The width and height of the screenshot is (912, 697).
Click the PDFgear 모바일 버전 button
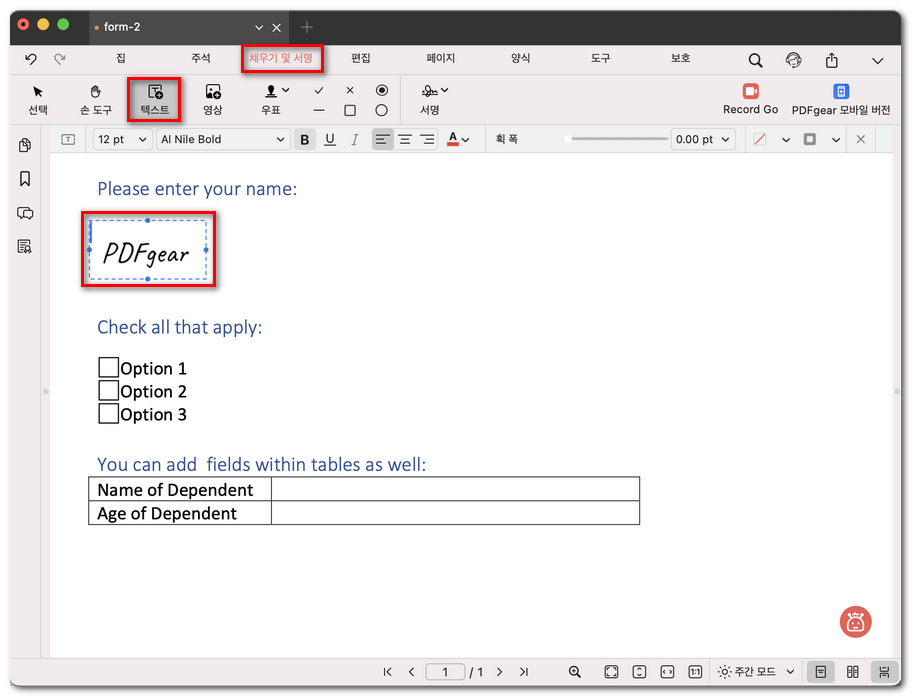click(x=841, y=99)
